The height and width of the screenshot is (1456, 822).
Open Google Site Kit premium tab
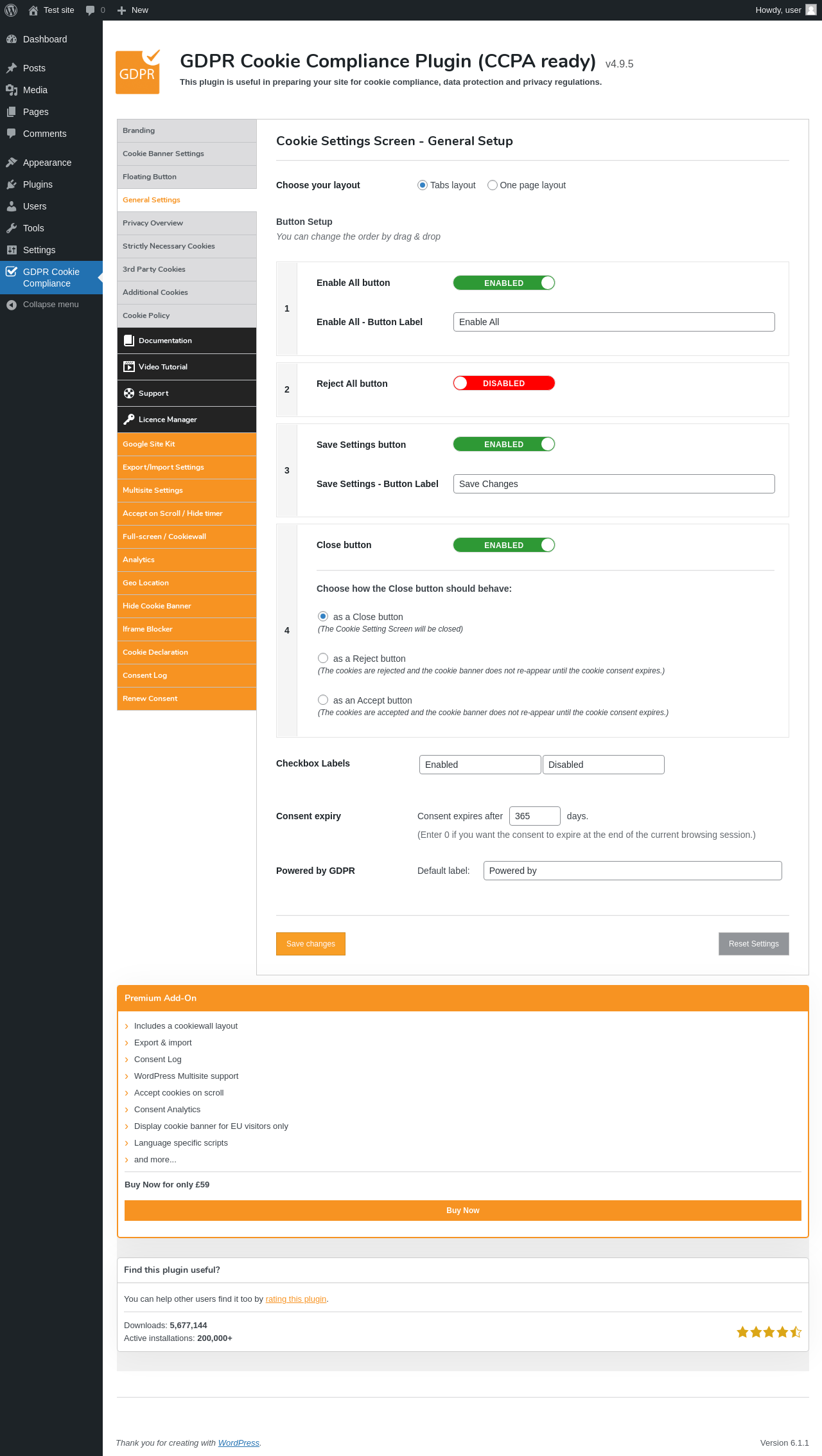187,444
